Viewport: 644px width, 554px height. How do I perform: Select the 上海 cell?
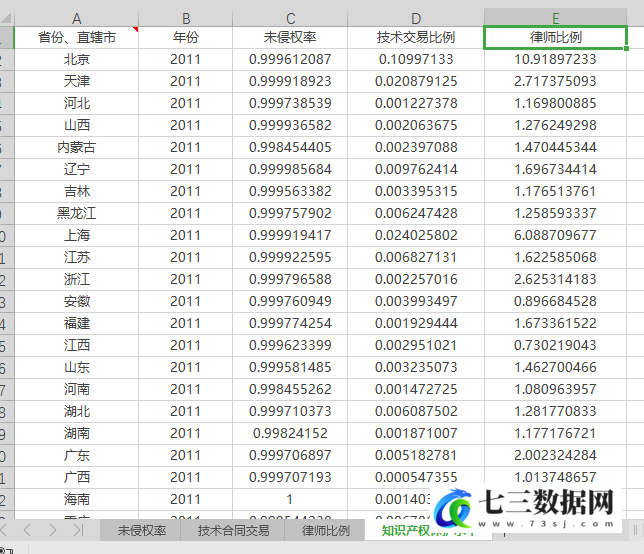(76, 235)
